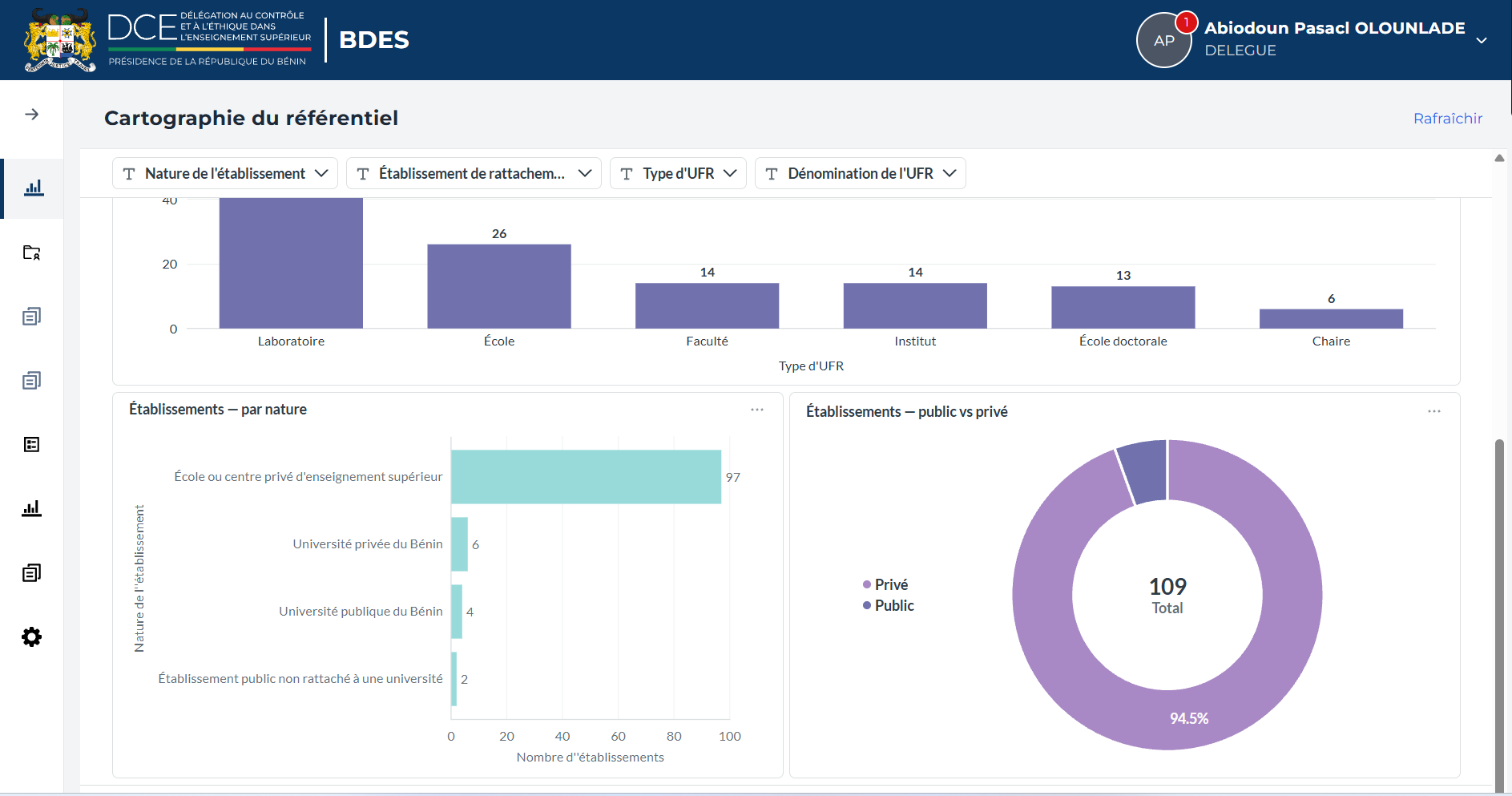Click the Laboratoire bar in UFR chart
Image resolution: width=1512 pixels, height=796 pixels.
pyautogui.click(x=291, y=263)
